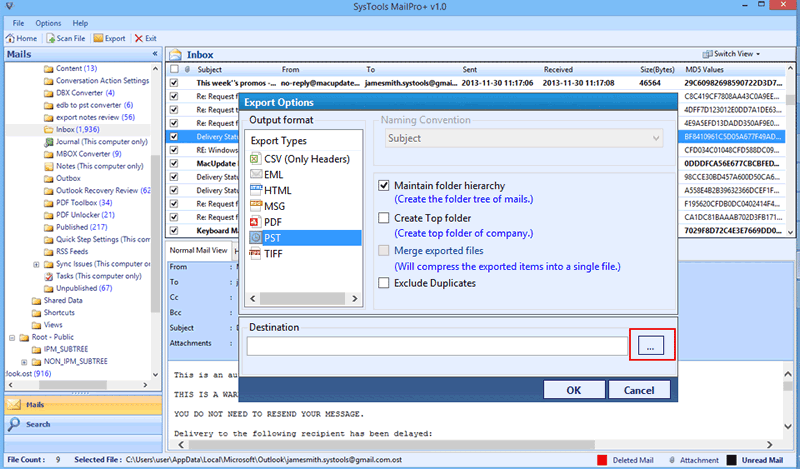Screen dimensions: 800x469
Task: Open the Options menu
Action: point(48,23)
